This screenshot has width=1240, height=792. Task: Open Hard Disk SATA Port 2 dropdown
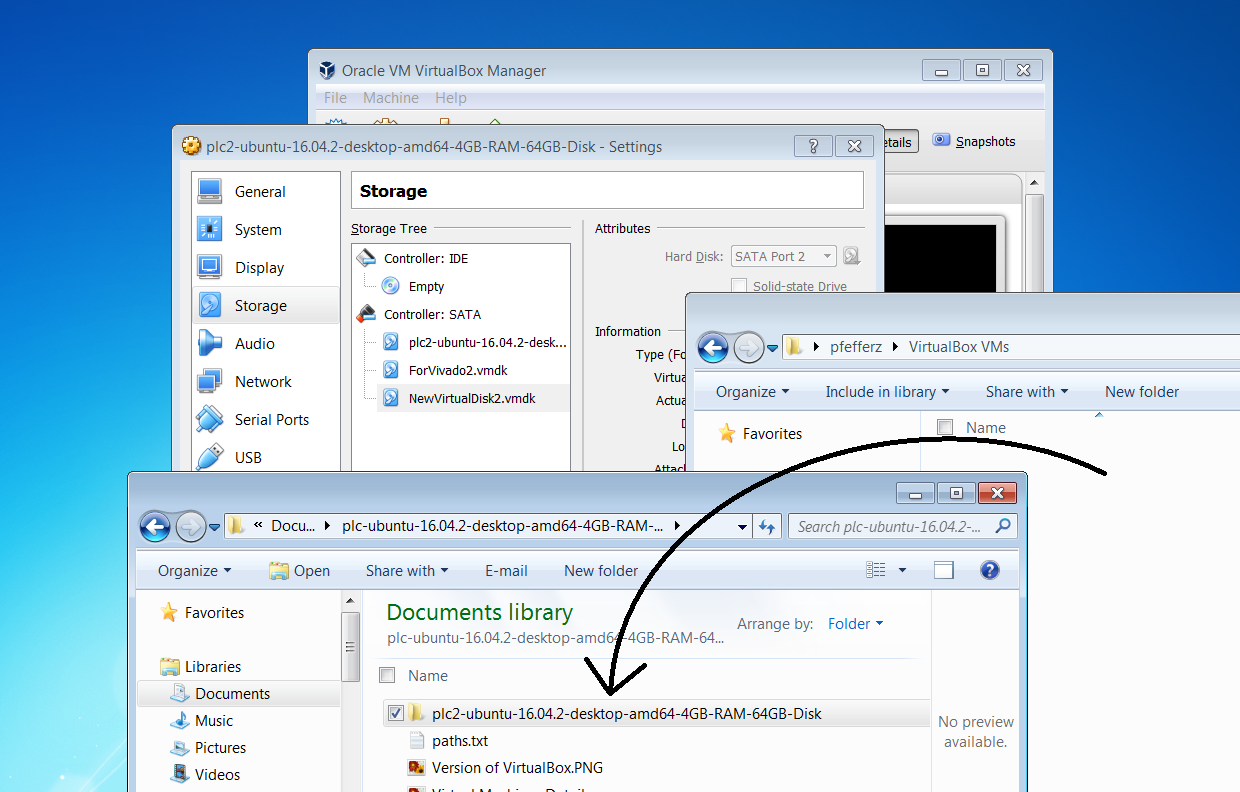pyautogui.click(x=784, y=256)
